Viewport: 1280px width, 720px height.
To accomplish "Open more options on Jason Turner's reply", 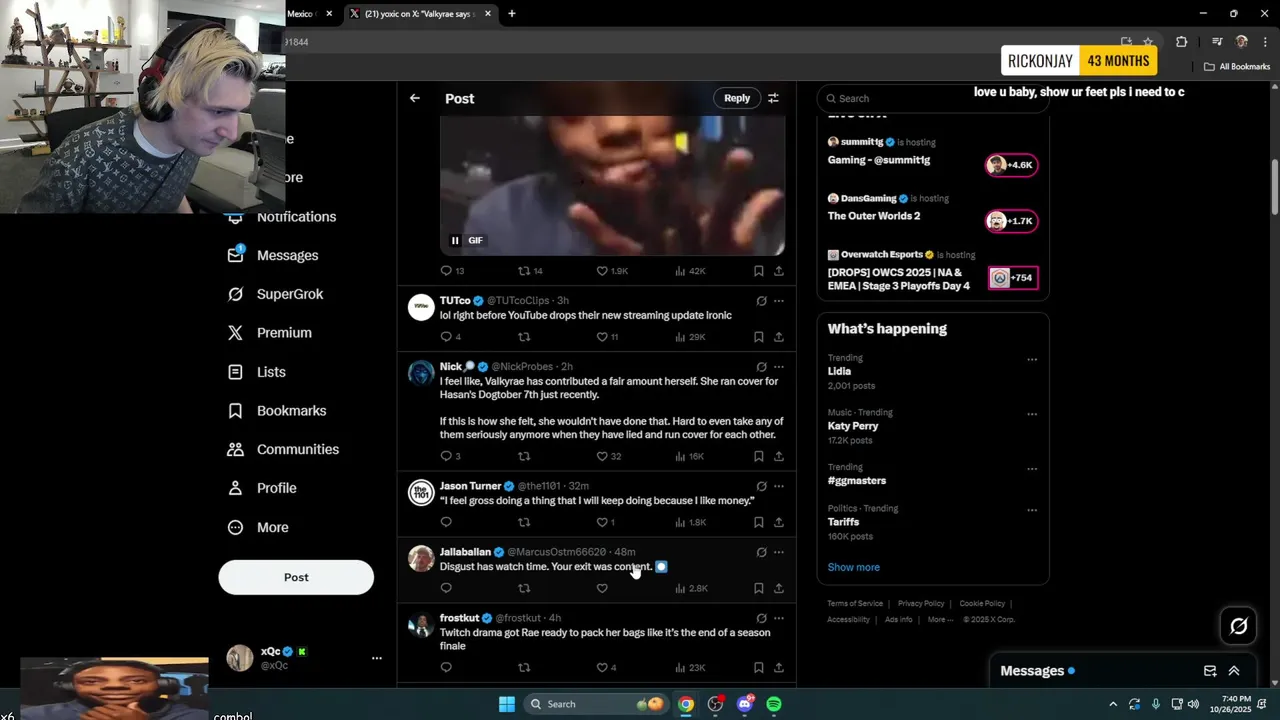I will click(x=779, y=486).
